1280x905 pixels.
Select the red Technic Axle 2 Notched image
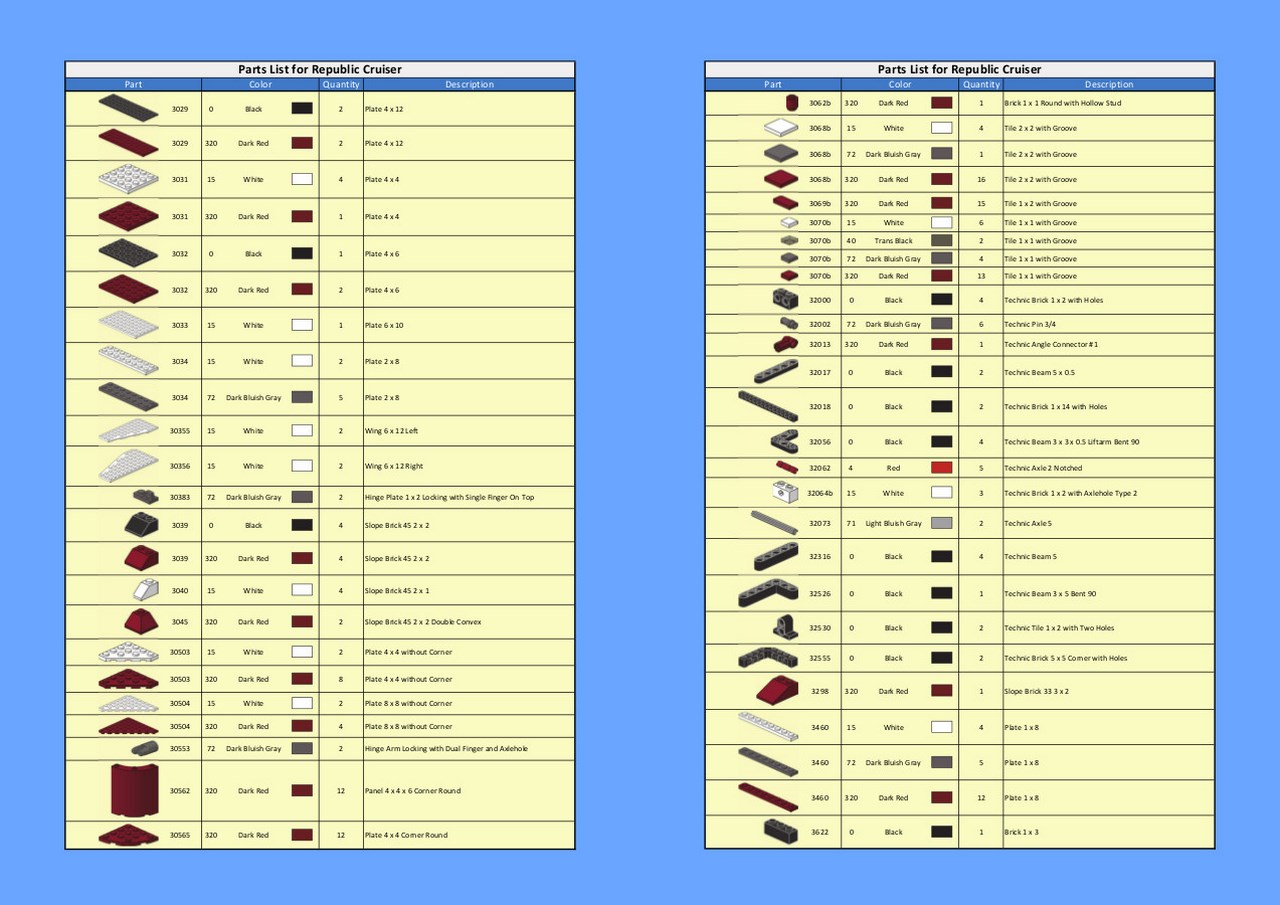click(x=787, y=467)
